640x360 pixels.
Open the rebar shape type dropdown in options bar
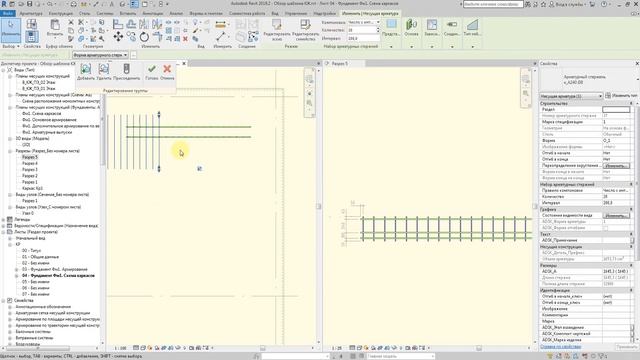click(100, 55)
